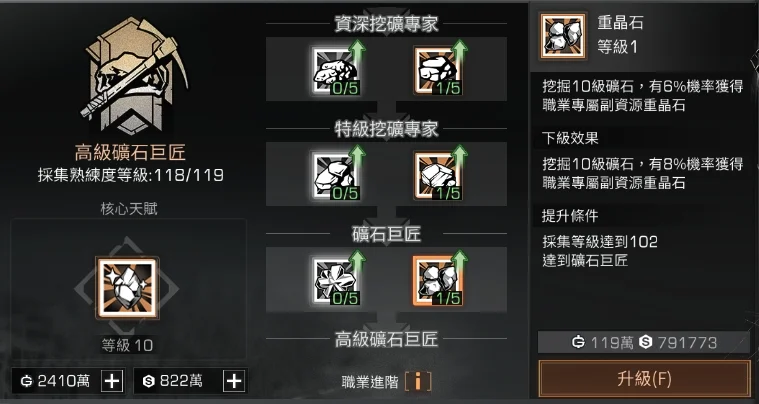Add silver currency with the plus beside 822萬
This screenshot has width=759, height=404.
coord(234,381)
